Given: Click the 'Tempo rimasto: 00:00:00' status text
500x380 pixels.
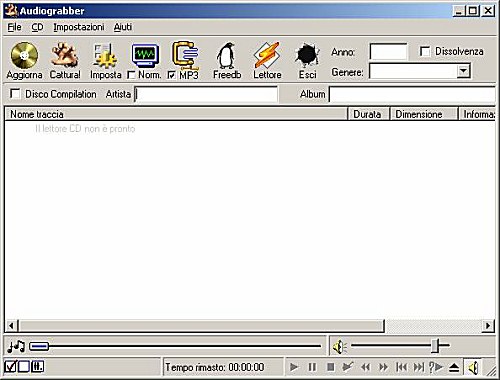Looking at the screenshot, I should 215,367.
